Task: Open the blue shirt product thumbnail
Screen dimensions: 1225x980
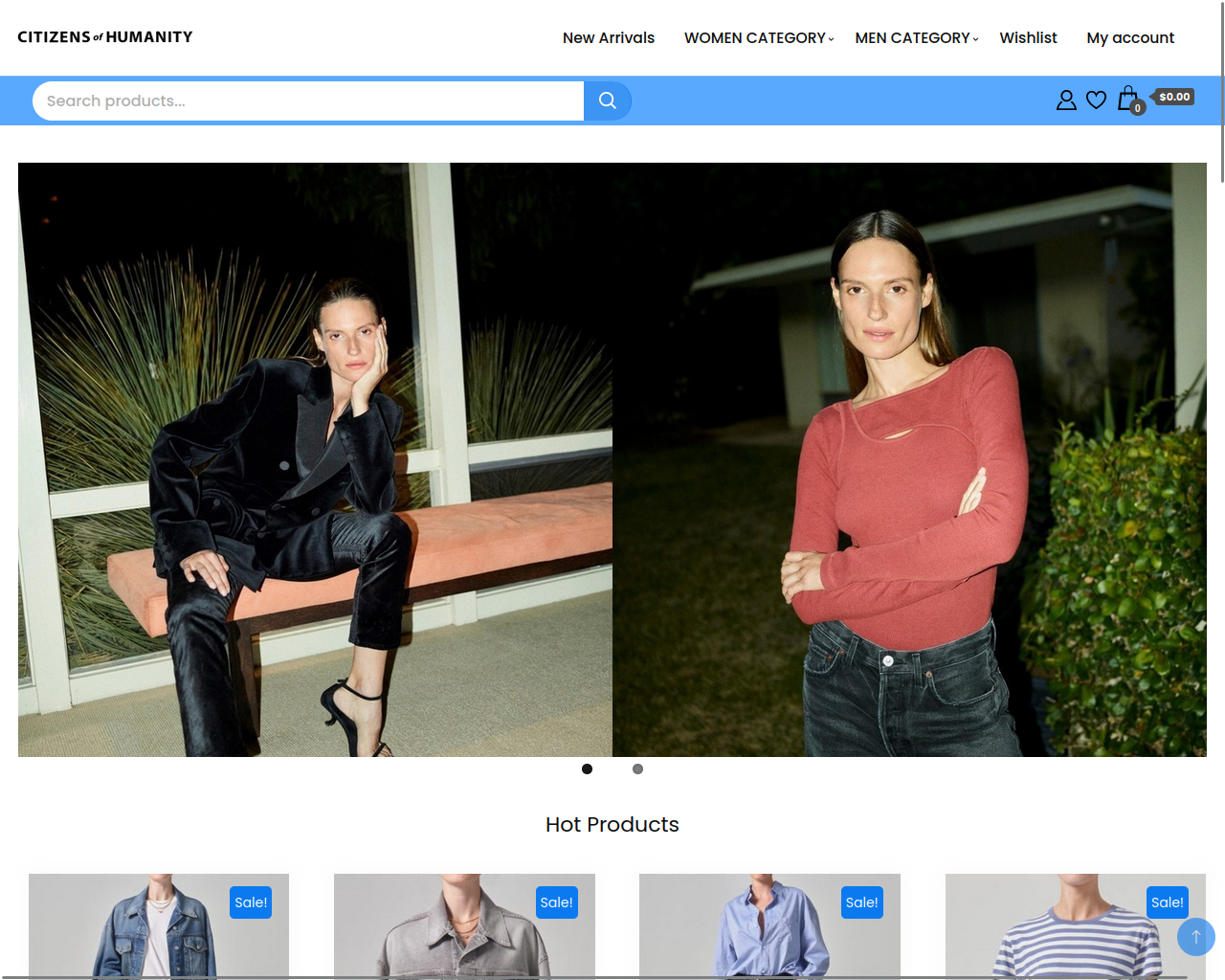Action: pos(769,925)
